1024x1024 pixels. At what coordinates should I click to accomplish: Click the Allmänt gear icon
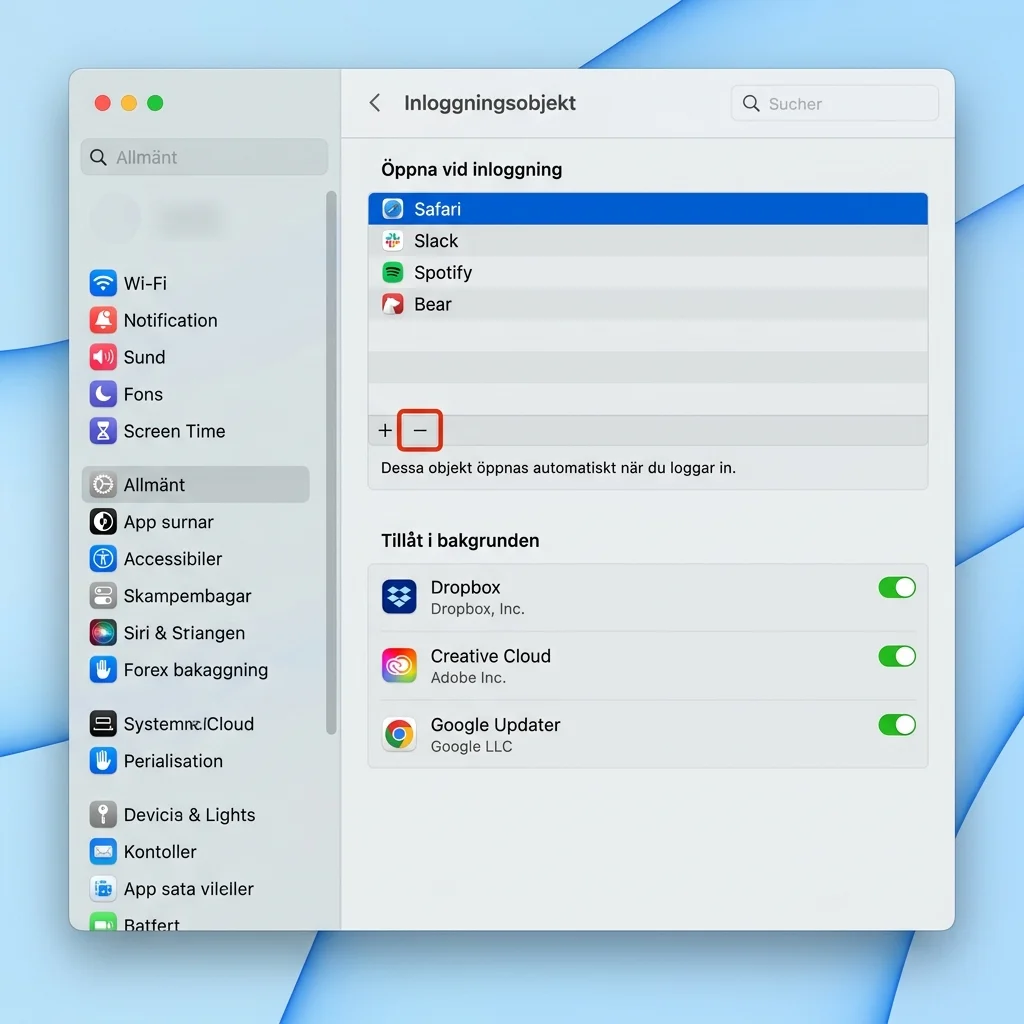tap(103, 485)
